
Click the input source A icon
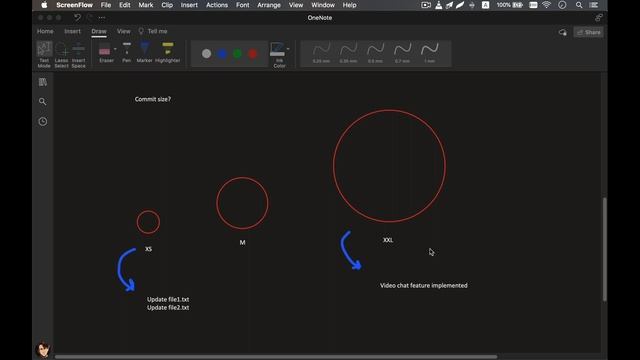point(485,5)
